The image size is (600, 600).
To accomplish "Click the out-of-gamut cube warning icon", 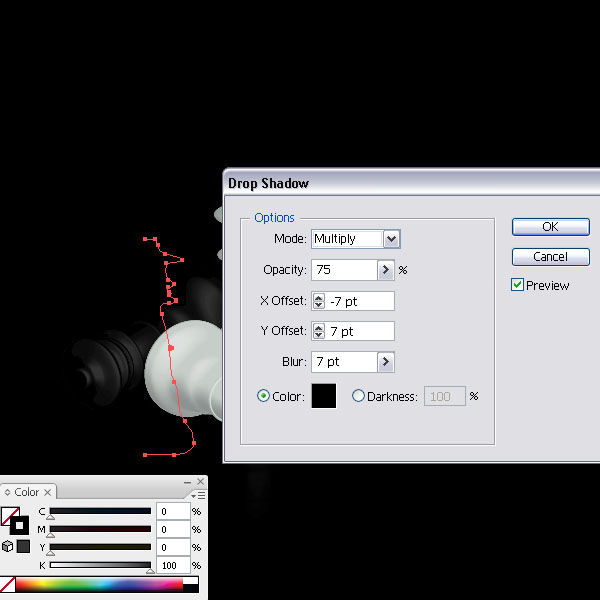I will [x=7, y=546].
